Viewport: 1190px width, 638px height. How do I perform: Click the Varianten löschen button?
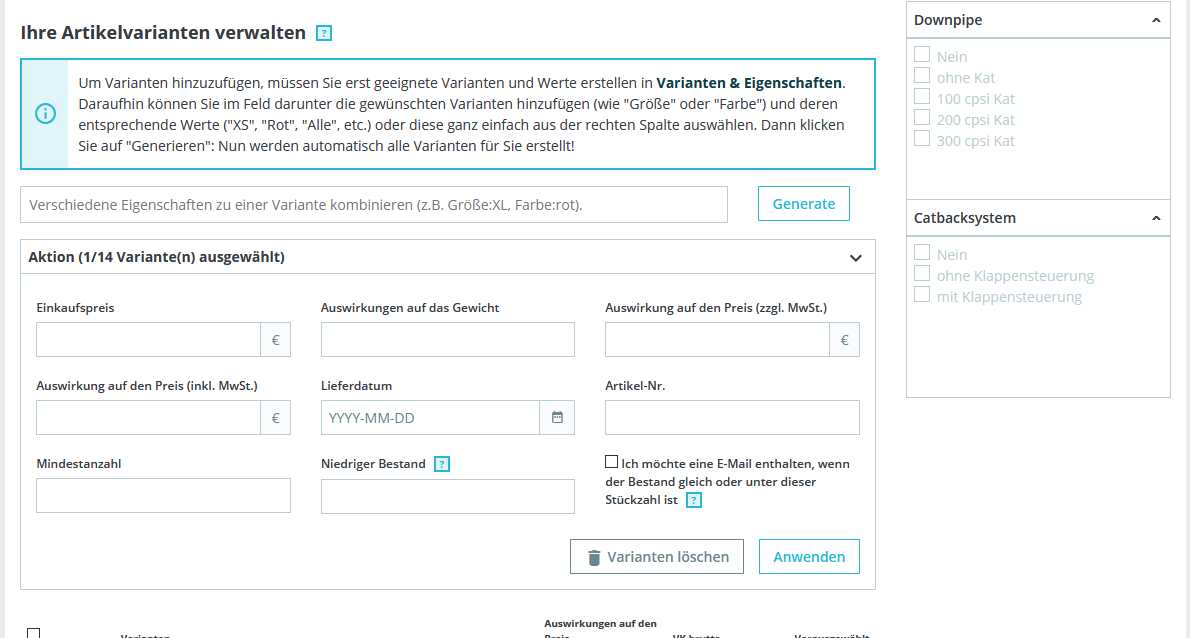pyautogui.click(x=657, y=557)
